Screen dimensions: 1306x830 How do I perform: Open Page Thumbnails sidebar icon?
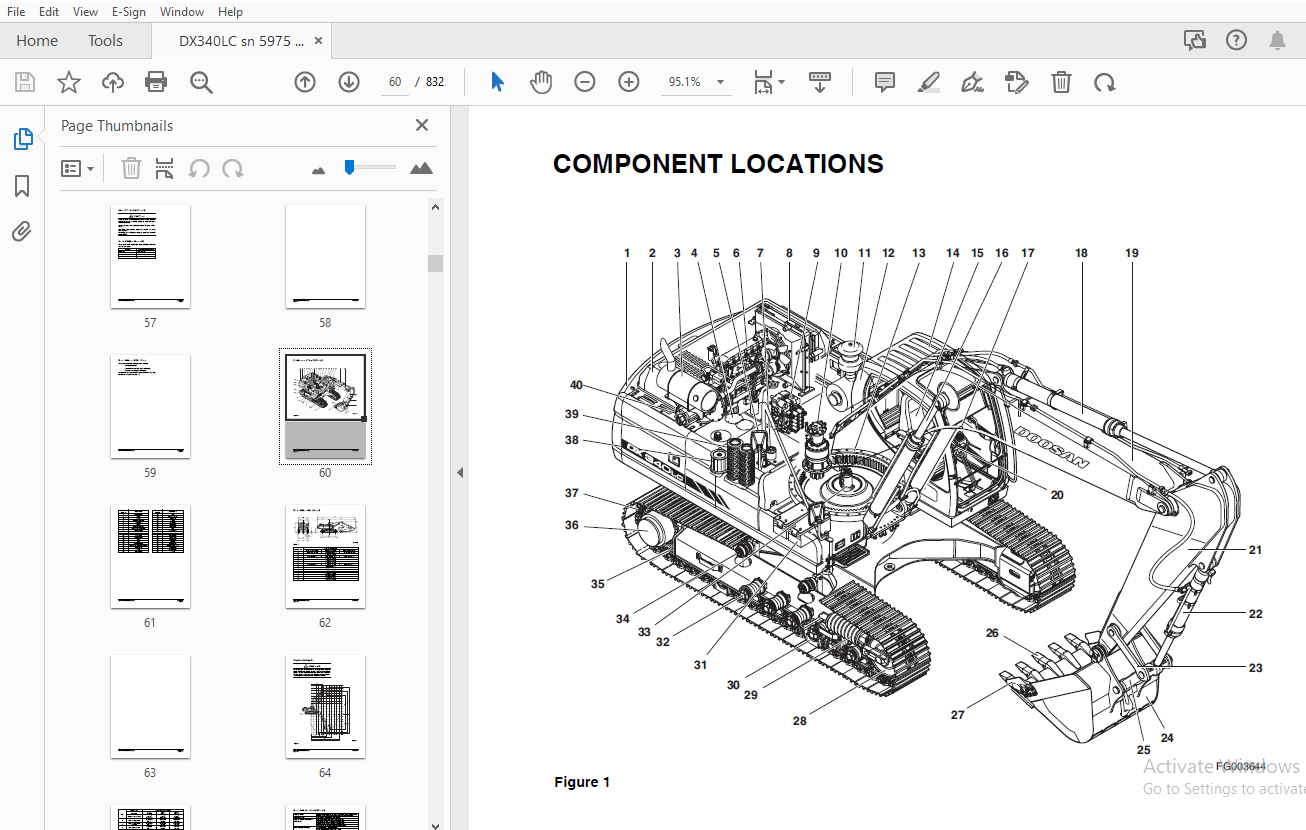tap(23, 139)
